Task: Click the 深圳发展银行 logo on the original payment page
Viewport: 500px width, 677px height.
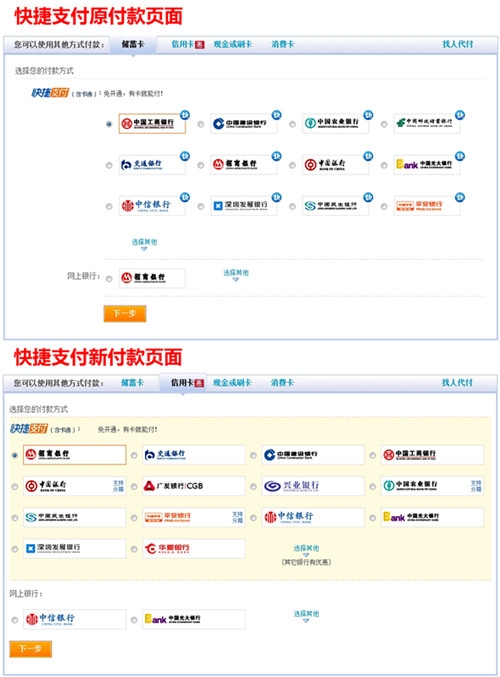Action: click(244, 206)
